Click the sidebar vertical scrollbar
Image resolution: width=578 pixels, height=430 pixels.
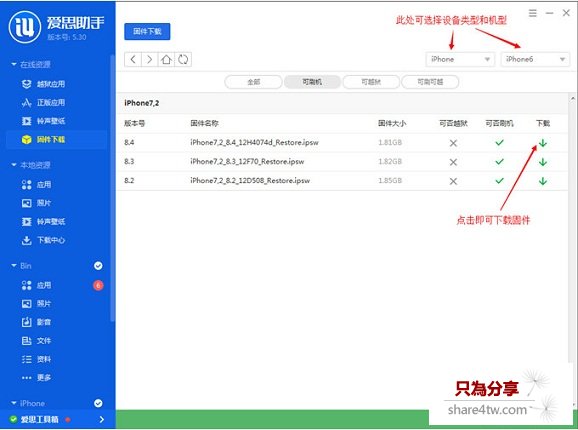point(113,188)
